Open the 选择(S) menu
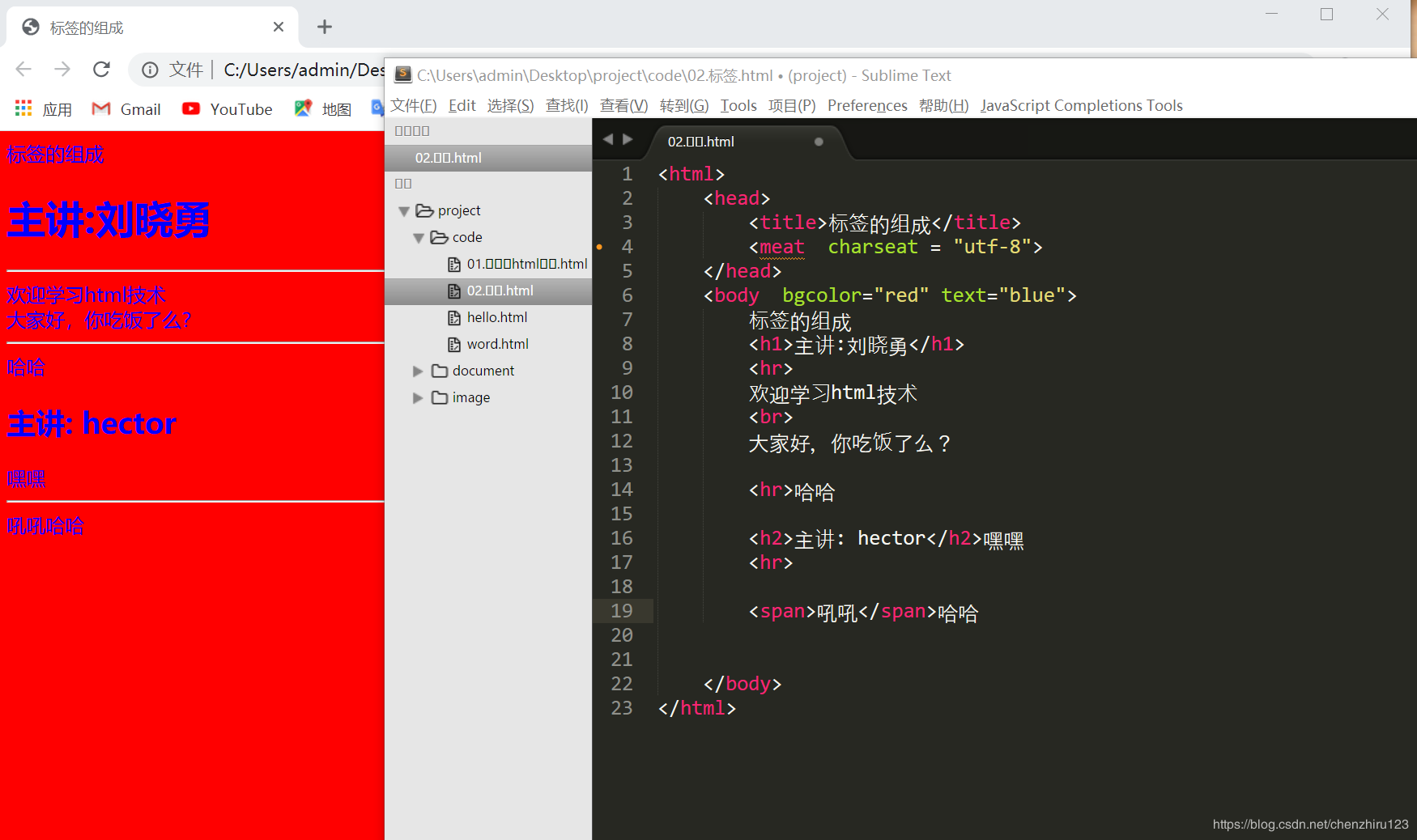 click(x=510, y=106)
